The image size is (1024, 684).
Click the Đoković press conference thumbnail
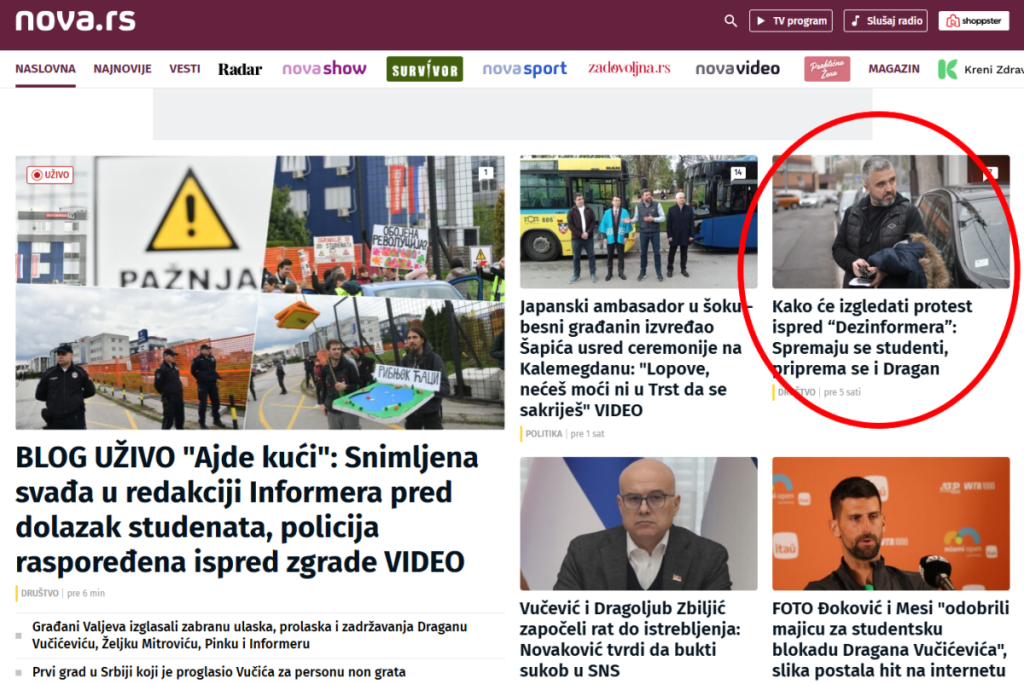click(x=890, y=523)
